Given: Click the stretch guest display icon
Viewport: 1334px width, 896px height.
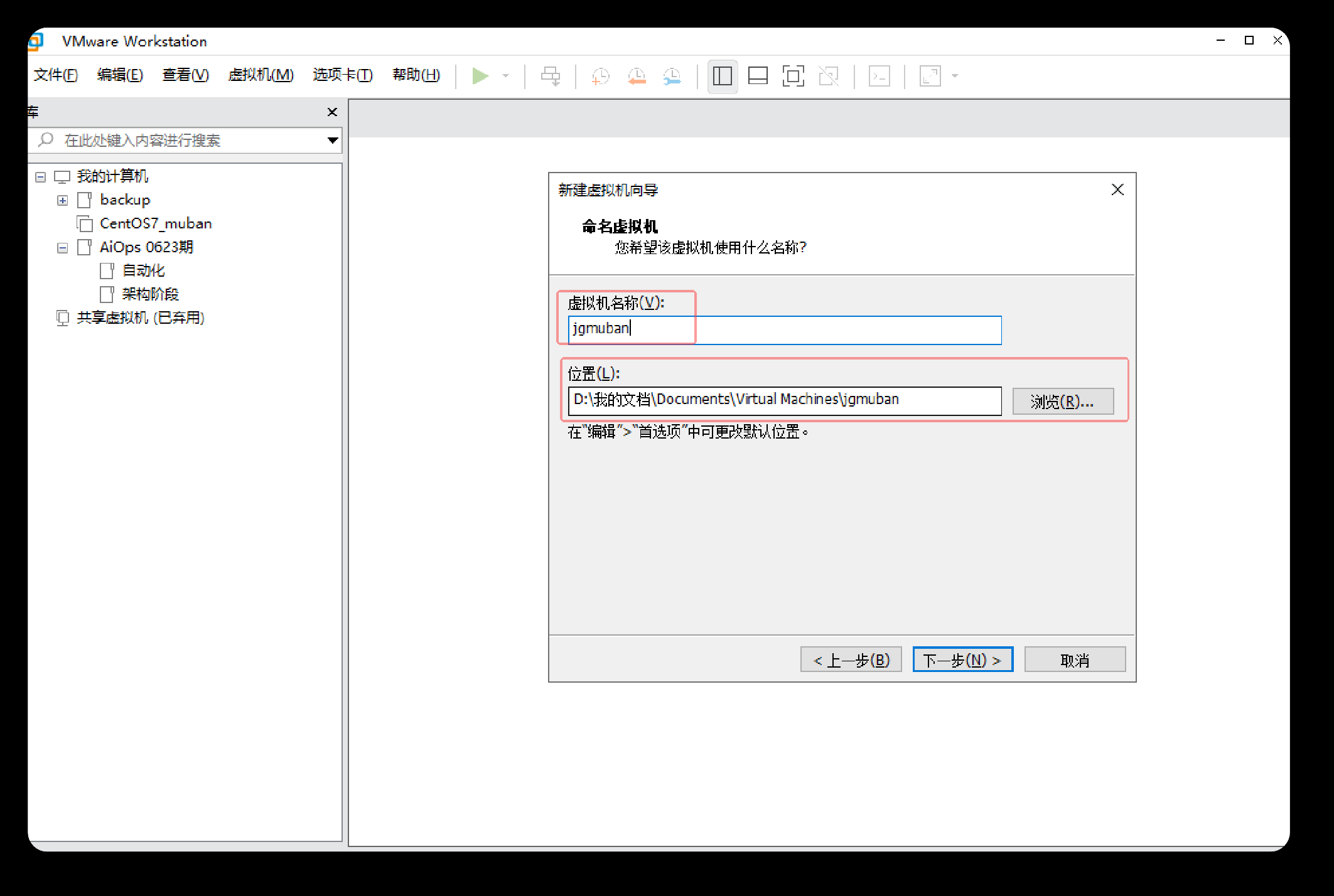Looking at the screenshot, I should coord(930,76).
